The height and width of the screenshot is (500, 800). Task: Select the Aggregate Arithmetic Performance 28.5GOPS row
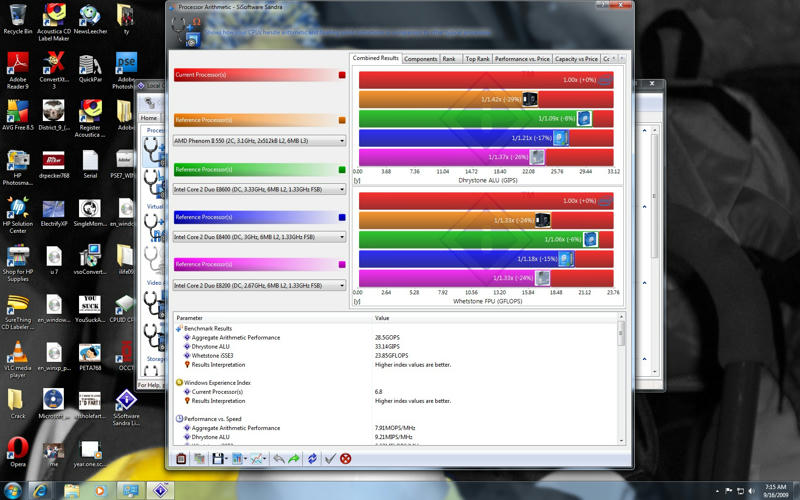395,338
